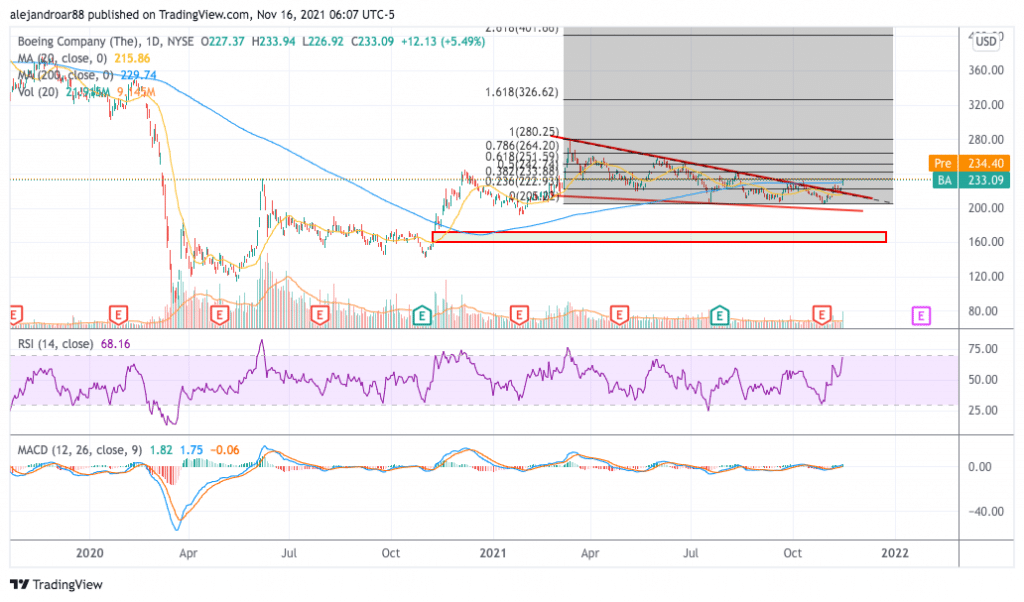Click the 280.00 price axis value
The image size is (1024, 602).
985,139
